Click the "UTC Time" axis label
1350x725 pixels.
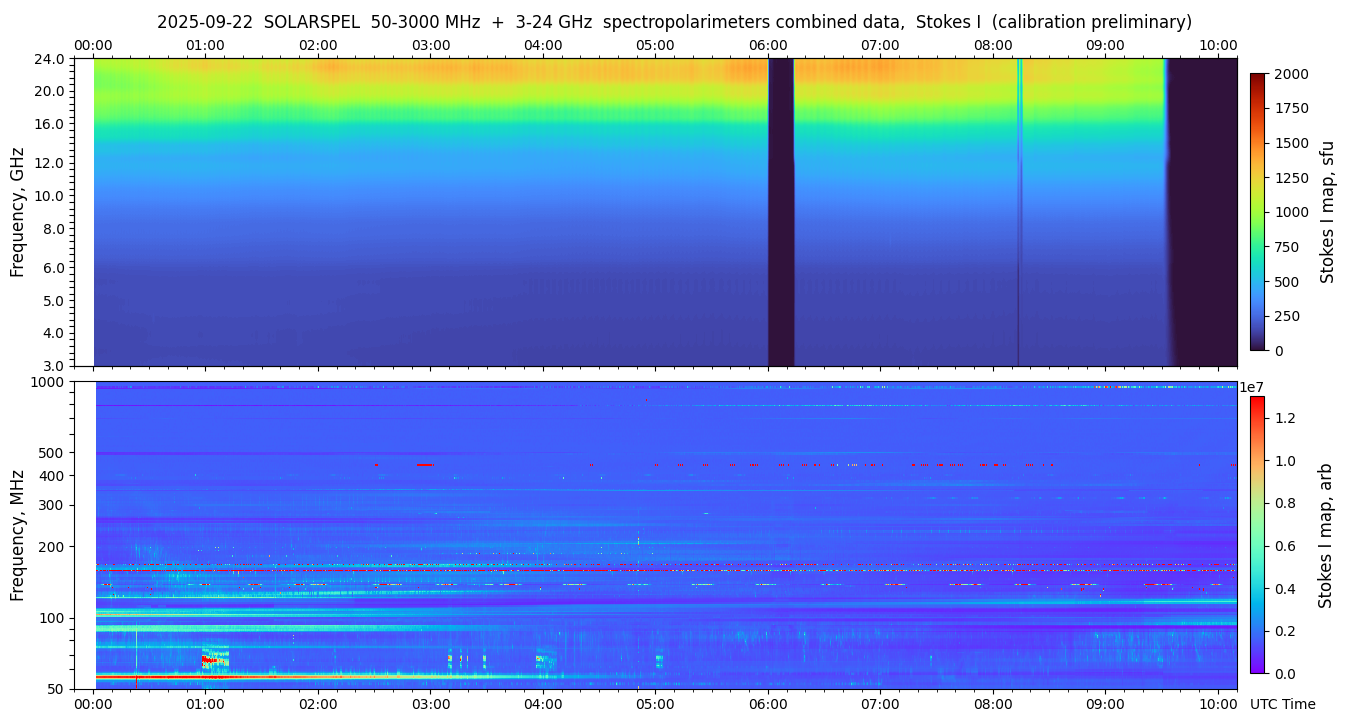coord(1282,704)
